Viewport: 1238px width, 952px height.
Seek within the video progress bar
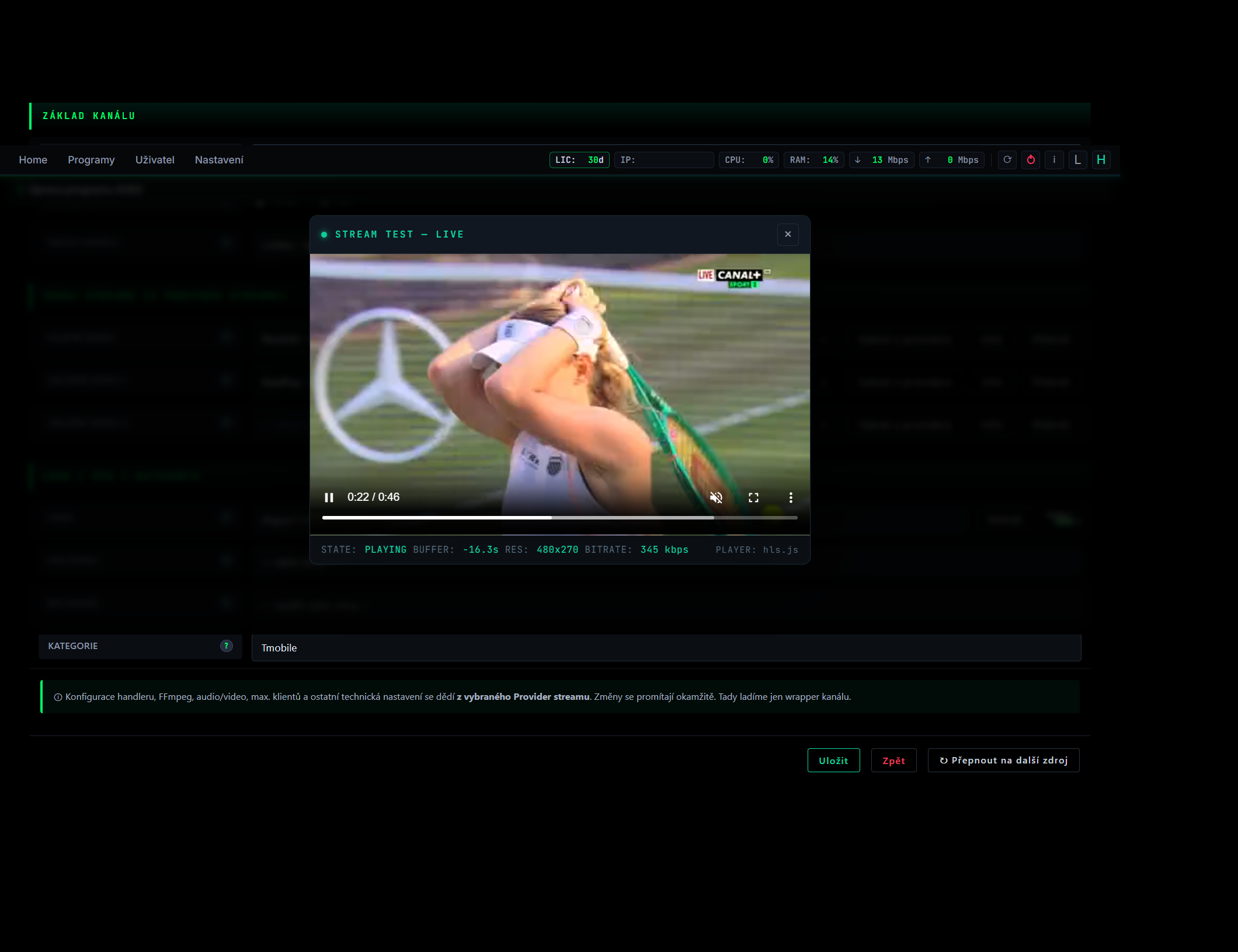click(x=559, y=517)
